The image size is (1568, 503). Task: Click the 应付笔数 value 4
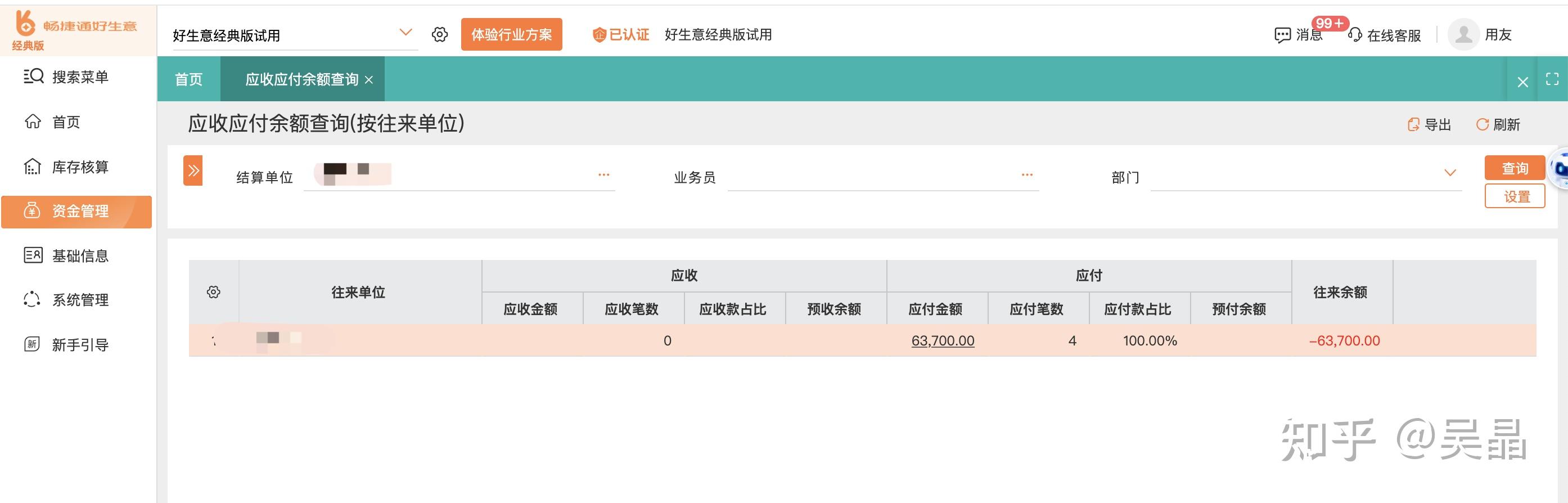tap(1073, 341)
